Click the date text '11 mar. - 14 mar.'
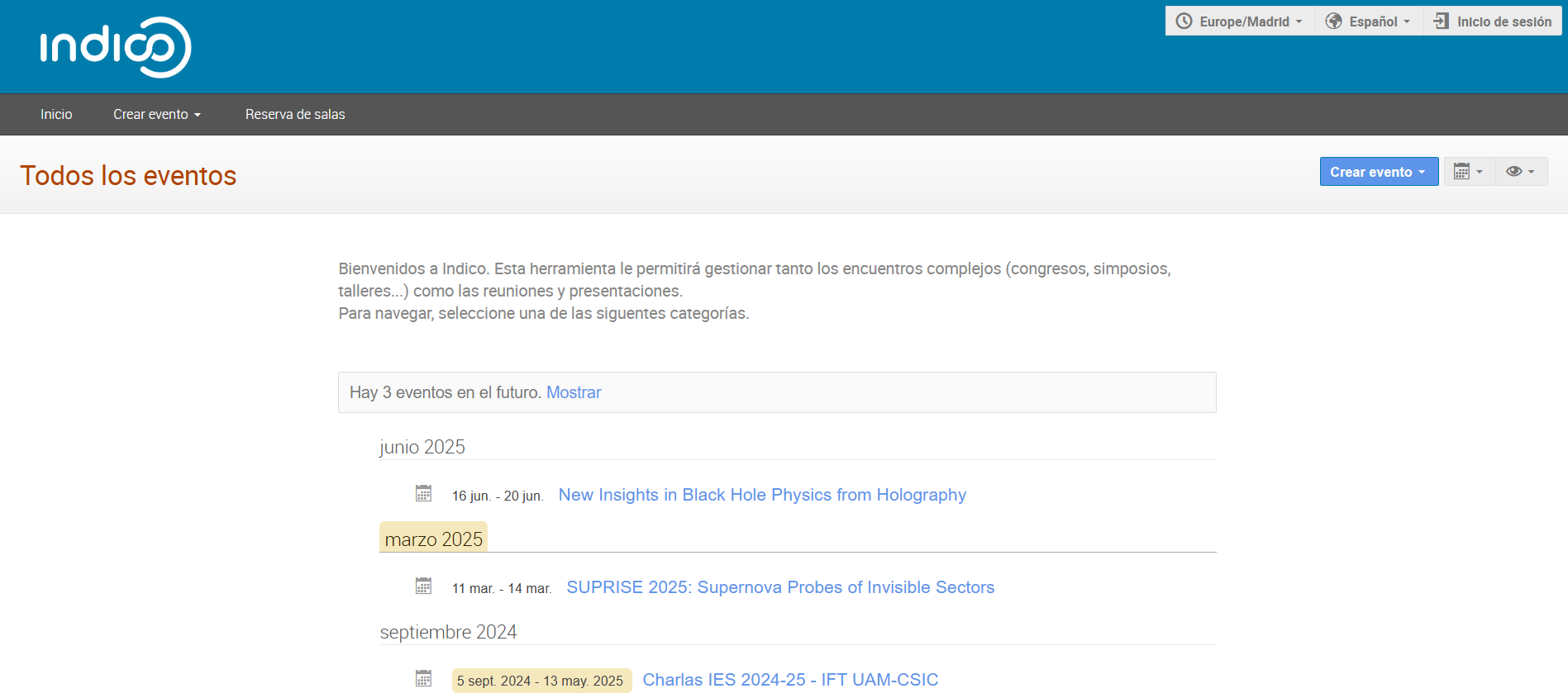Screen dimensions: 1568x698 (x=502, y=588)
